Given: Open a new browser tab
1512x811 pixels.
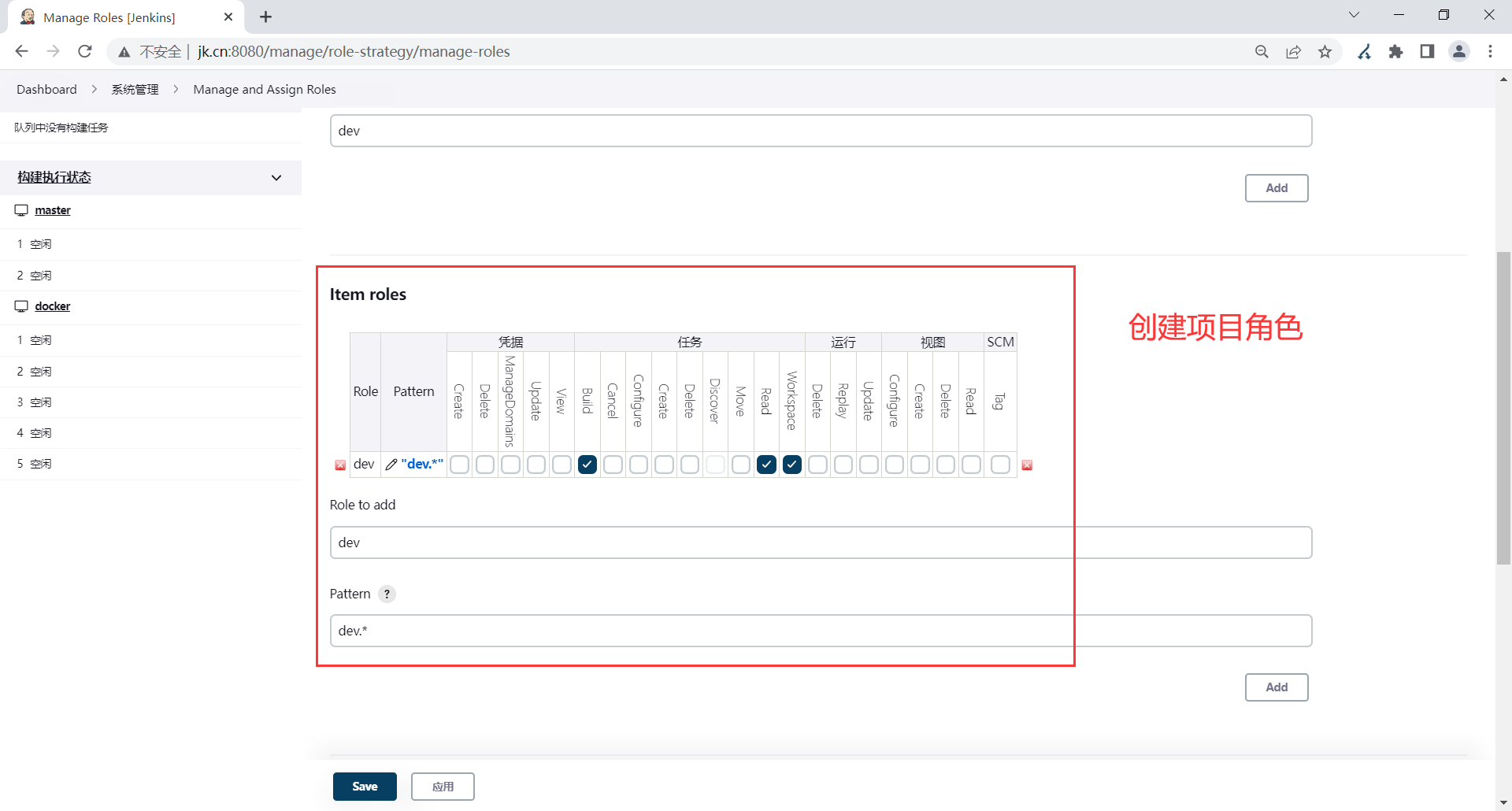Looking at the screenshot, I should point(265,17).
